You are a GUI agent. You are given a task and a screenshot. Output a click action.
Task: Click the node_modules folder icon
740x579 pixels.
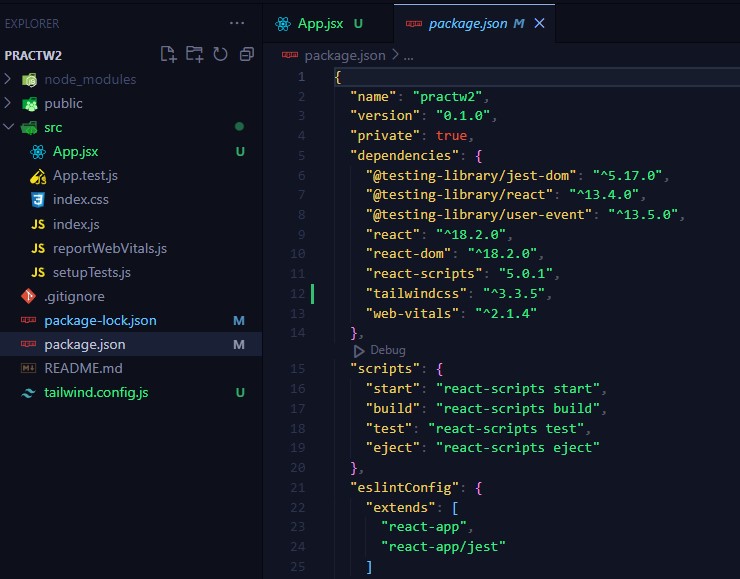(x=30, y=80)
